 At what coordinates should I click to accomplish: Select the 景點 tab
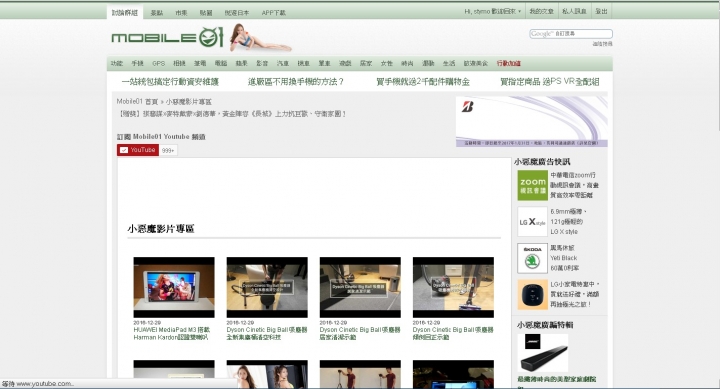coord(157,13)
